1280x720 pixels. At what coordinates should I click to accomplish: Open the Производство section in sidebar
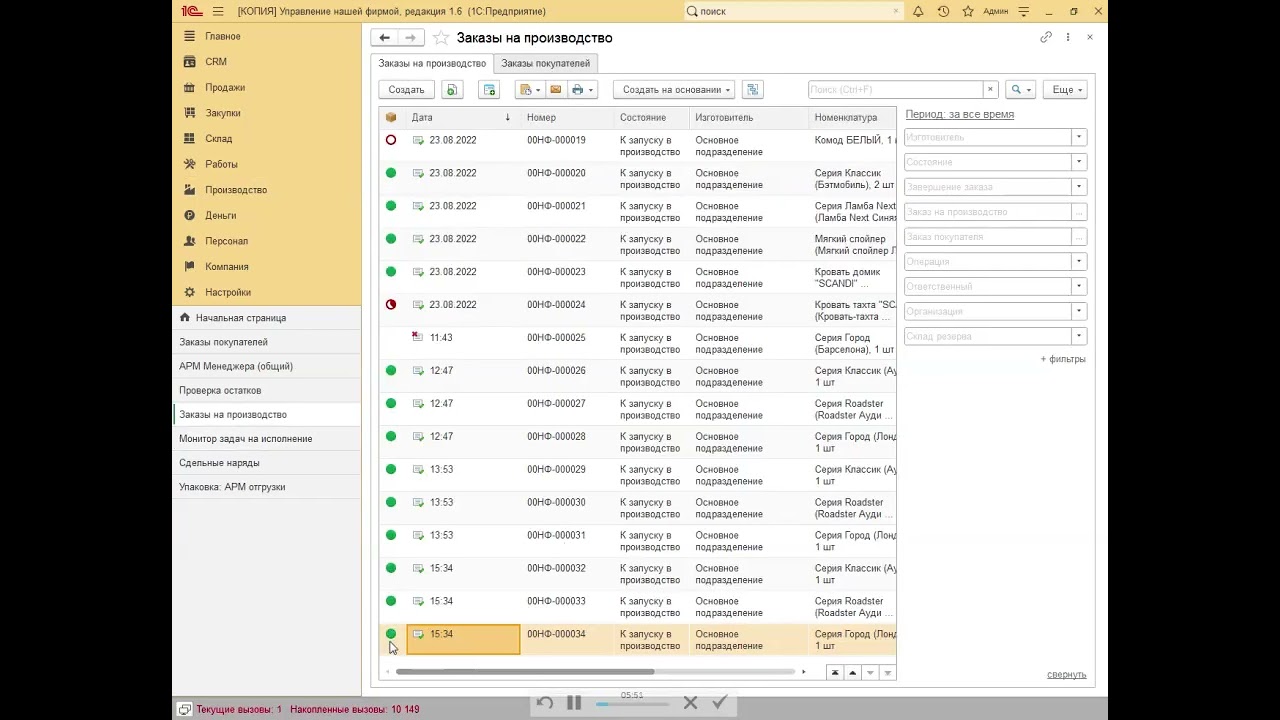[236, 190]
